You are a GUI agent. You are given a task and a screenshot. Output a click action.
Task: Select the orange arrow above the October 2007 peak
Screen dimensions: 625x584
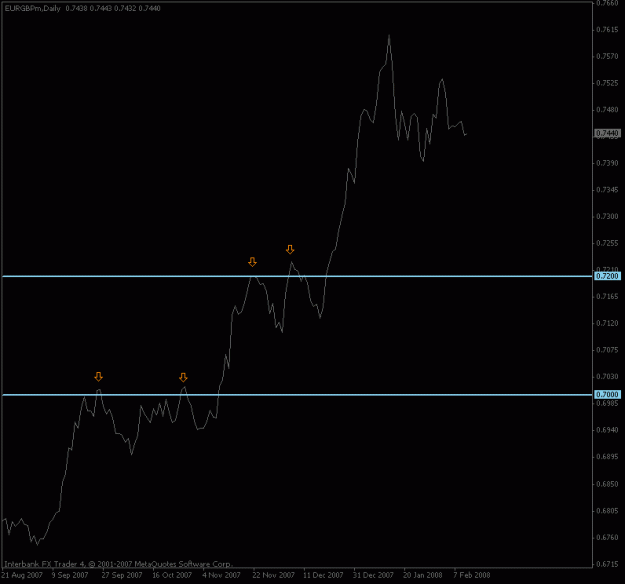point(183,378)
